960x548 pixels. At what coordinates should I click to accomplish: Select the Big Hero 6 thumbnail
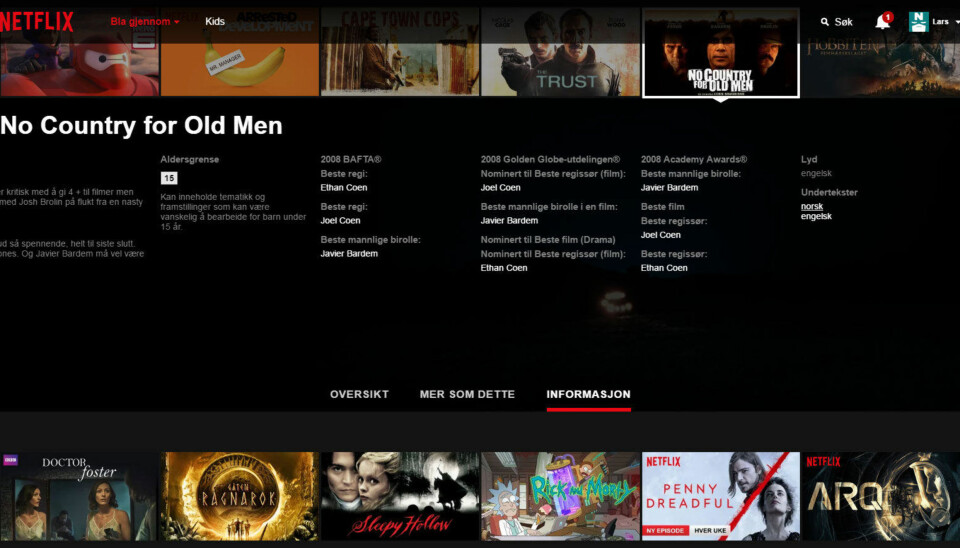click(x=80, y=52)
